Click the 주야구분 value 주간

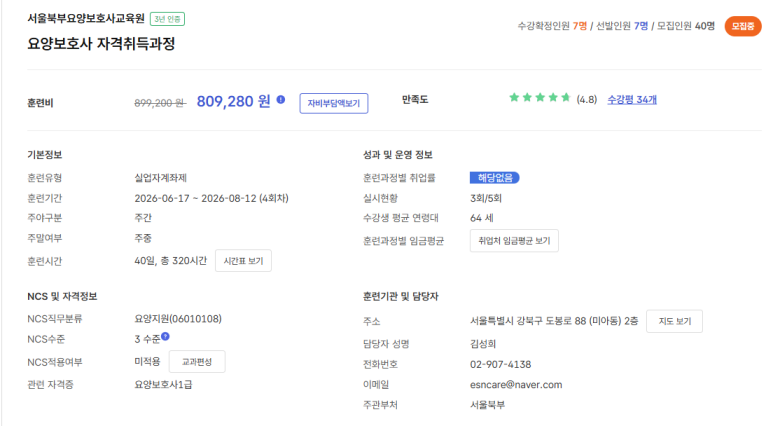(x=143, y=218)
